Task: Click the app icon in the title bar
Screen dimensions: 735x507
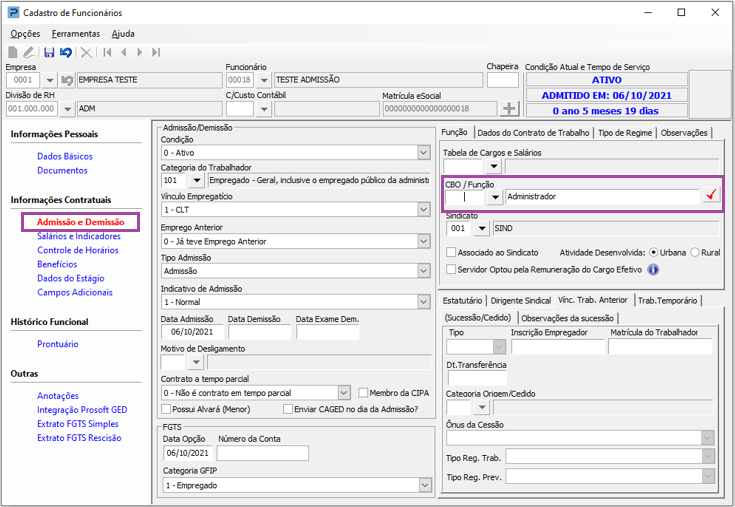Action: (14, 13)
